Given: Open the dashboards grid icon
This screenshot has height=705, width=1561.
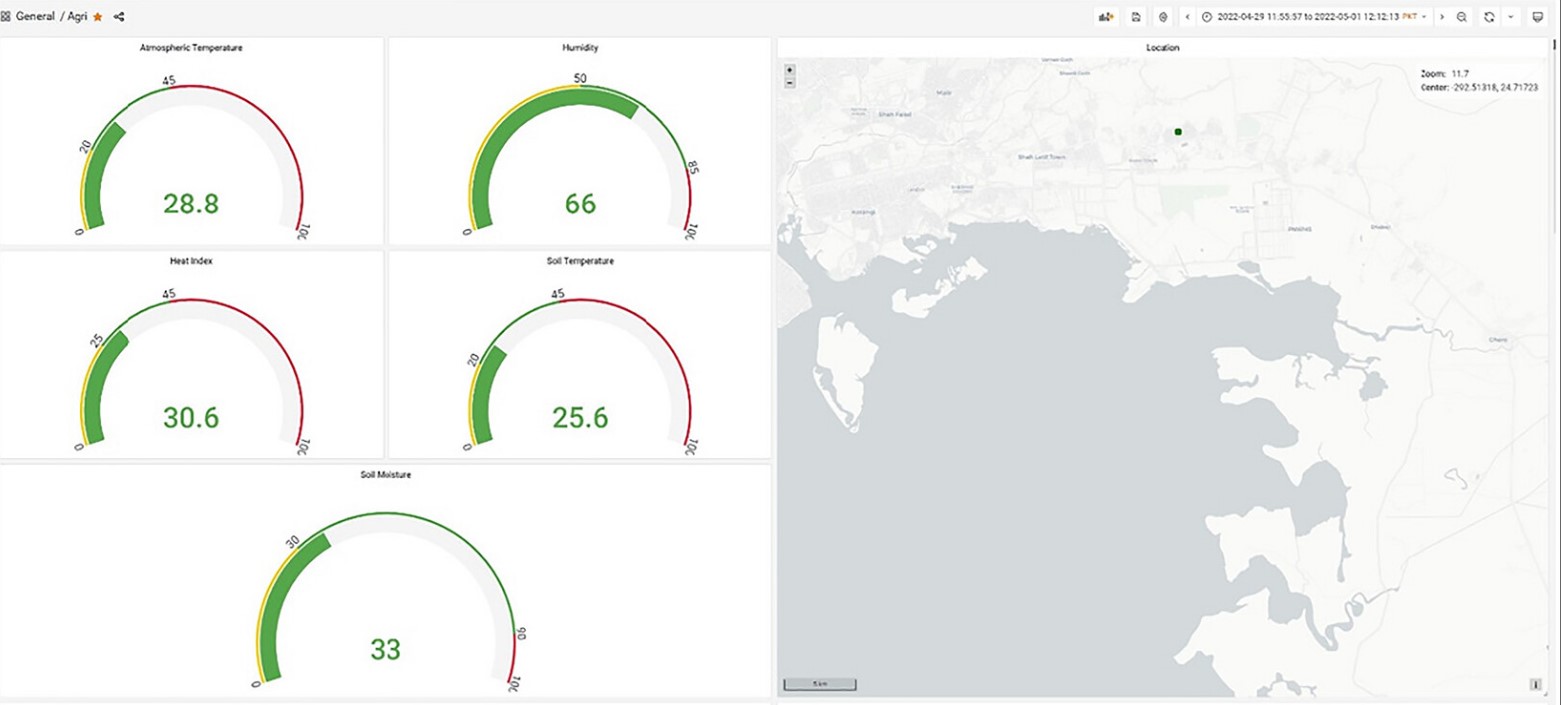Looking at the screenshot, I should (6, 17).
